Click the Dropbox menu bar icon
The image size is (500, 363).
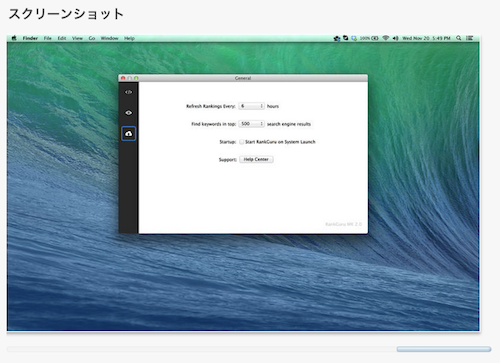(337, 38)
